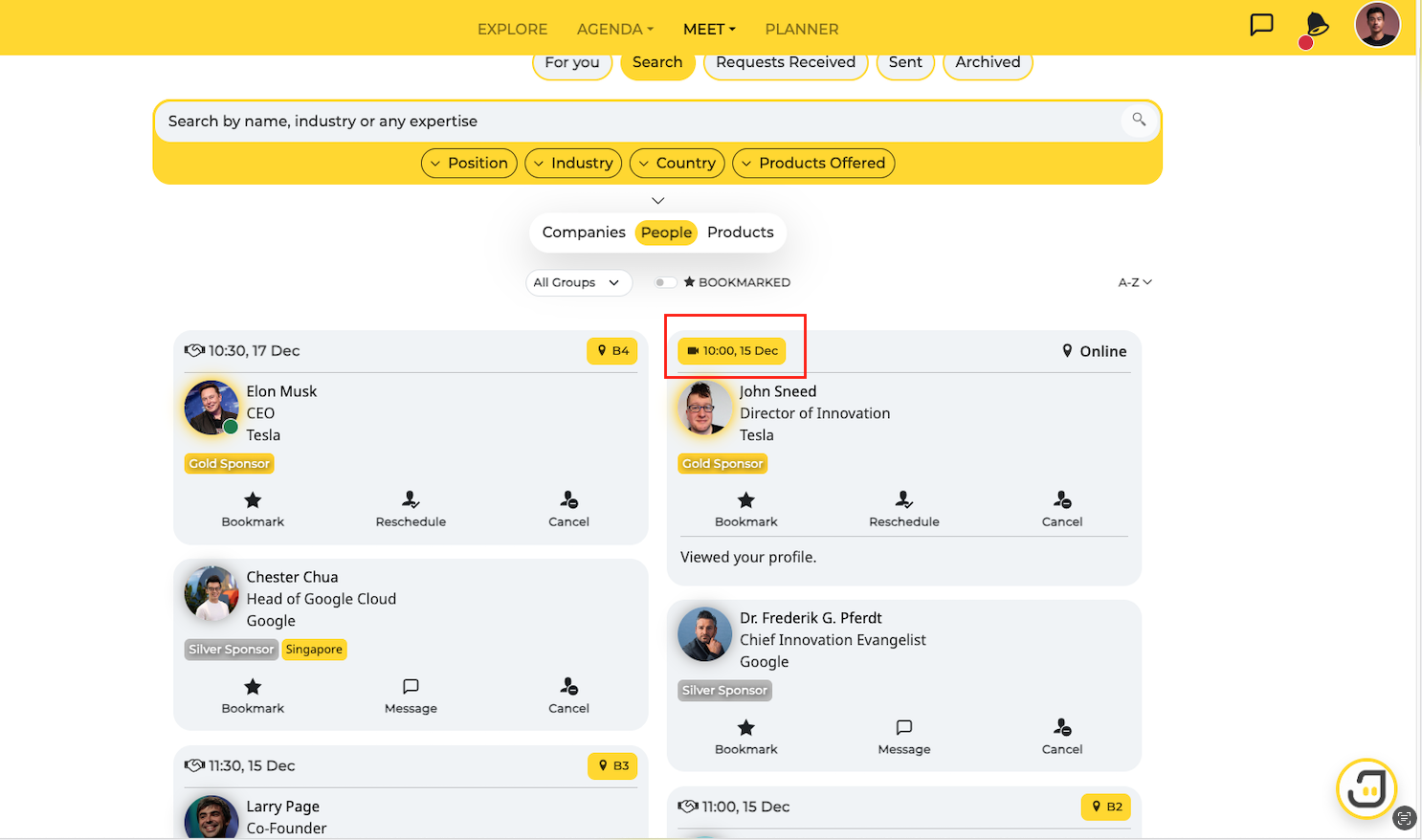Image resolution: width=1422 pixels, height=840 pixels.
Task: Switch to the Products view
Action: coord(741,232)
